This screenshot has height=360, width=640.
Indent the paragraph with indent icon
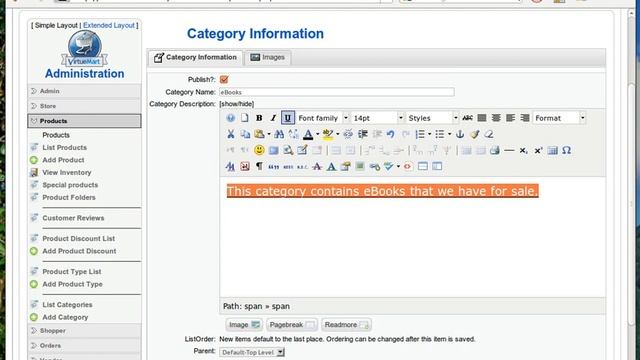[362, 134]
